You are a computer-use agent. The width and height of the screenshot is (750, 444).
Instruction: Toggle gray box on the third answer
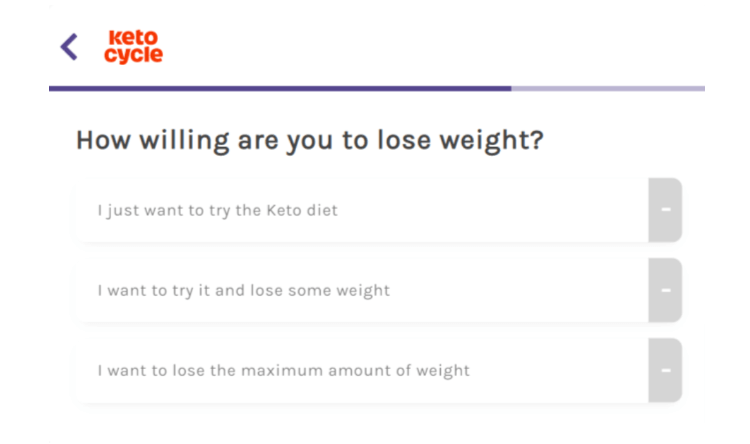pyautogui.click(x=665, y=370)
